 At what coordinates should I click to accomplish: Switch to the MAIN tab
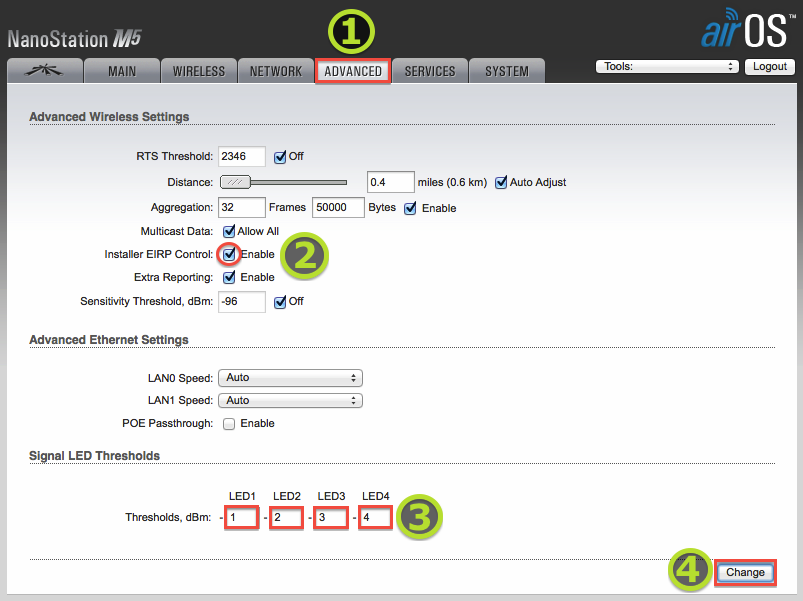pos(121,71)
